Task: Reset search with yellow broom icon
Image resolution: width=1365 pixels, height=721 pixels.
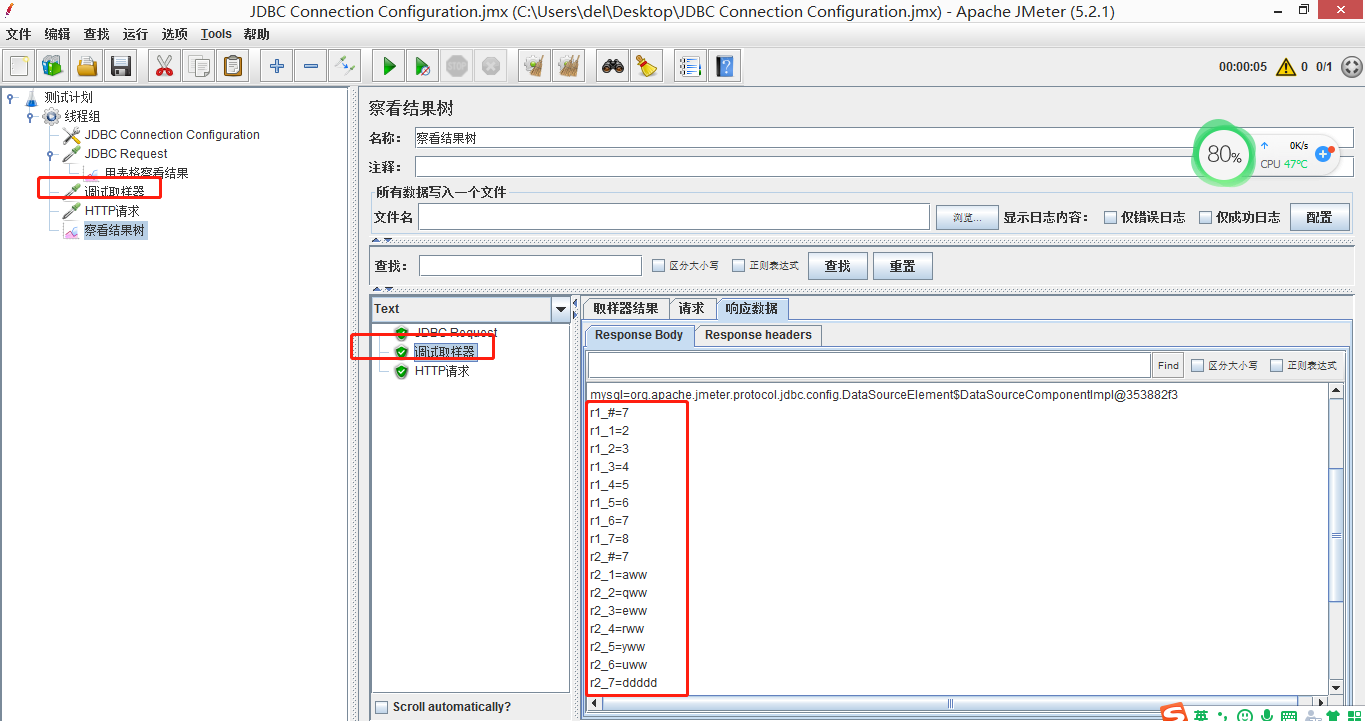Action: pyautogui.click(x=647, y=67)
